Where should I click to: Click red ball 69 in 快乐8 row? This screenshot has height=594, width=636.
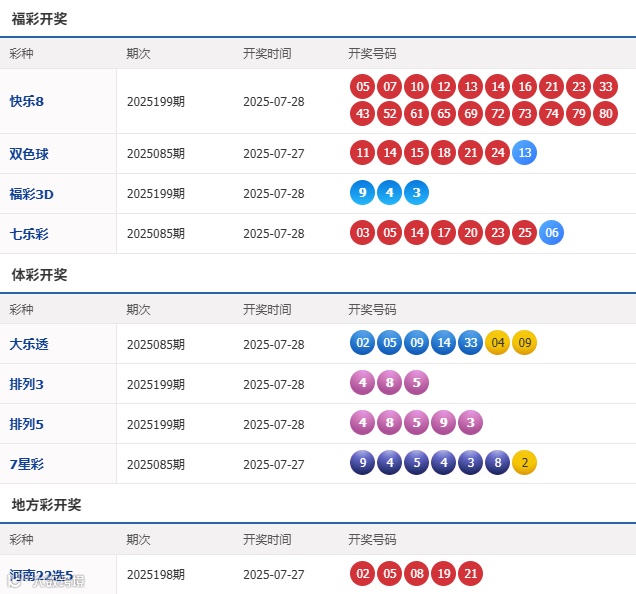pyautogui.click(x=471, y=113)
